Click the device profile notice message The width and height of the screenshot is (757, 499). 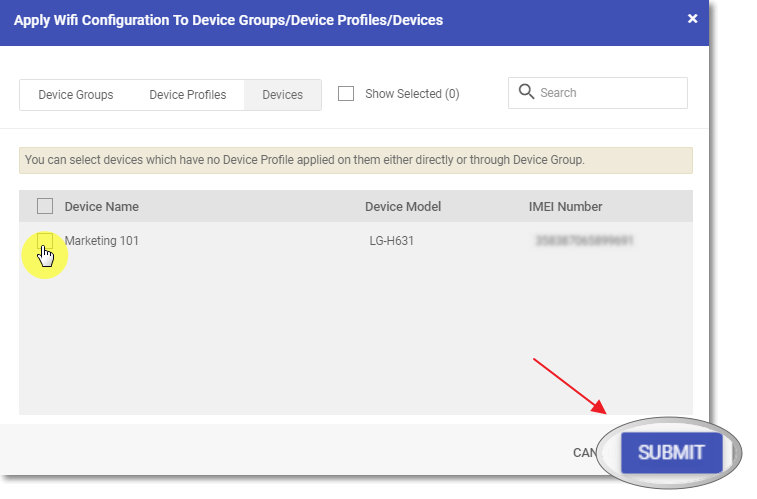[356, 160]
